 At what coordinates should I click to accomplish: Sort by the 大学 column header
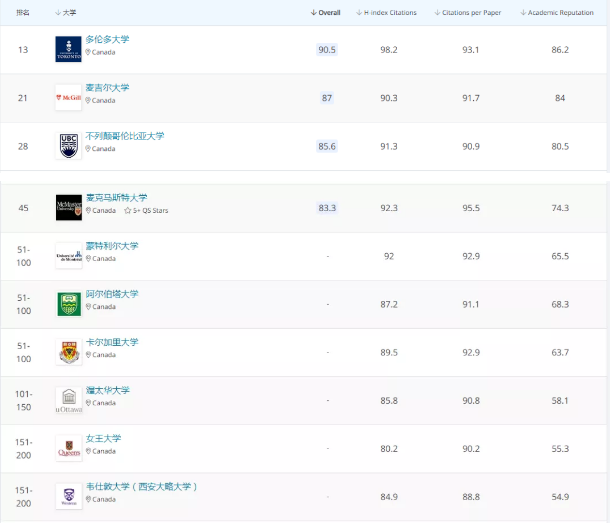click(65, 12)
